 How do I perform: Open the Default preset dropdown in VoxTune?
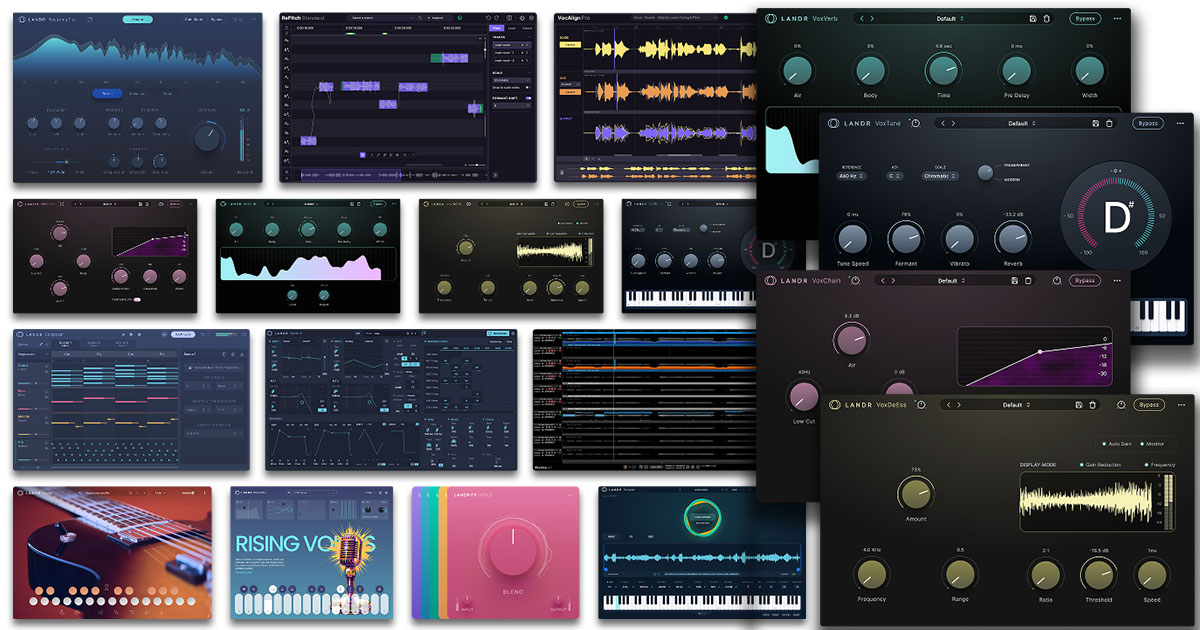click(1020, 123)
